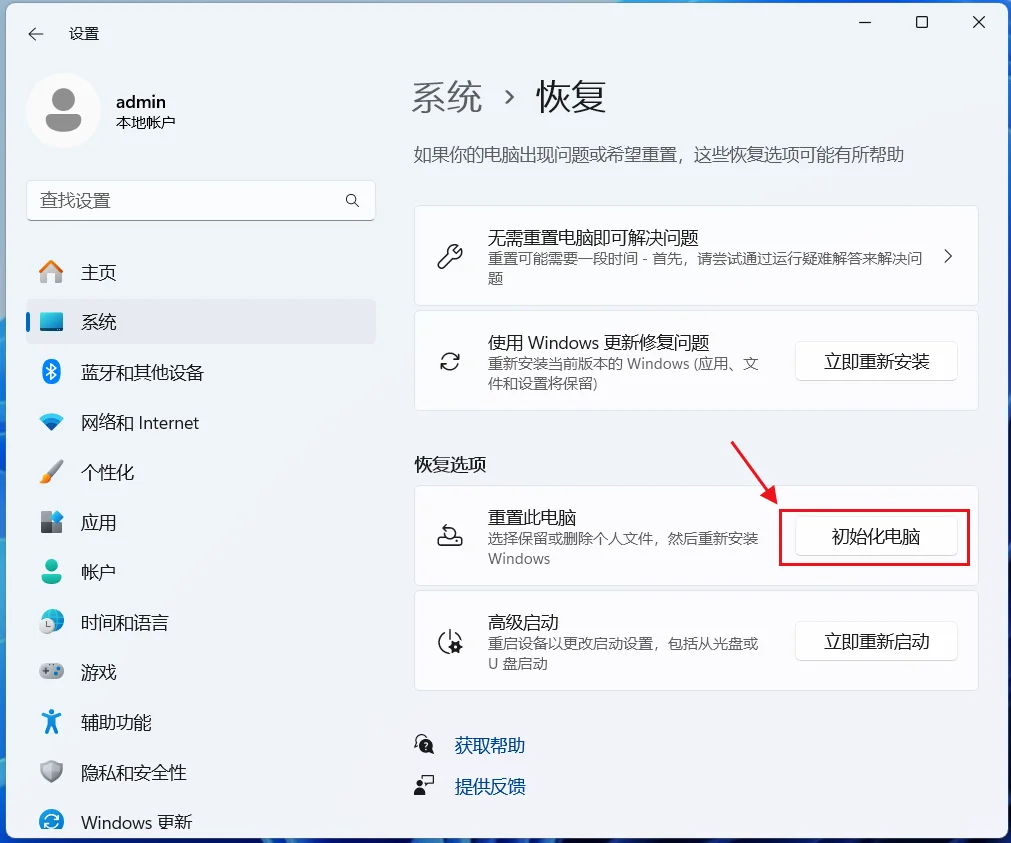Select 时间和语言 settings

124,622
